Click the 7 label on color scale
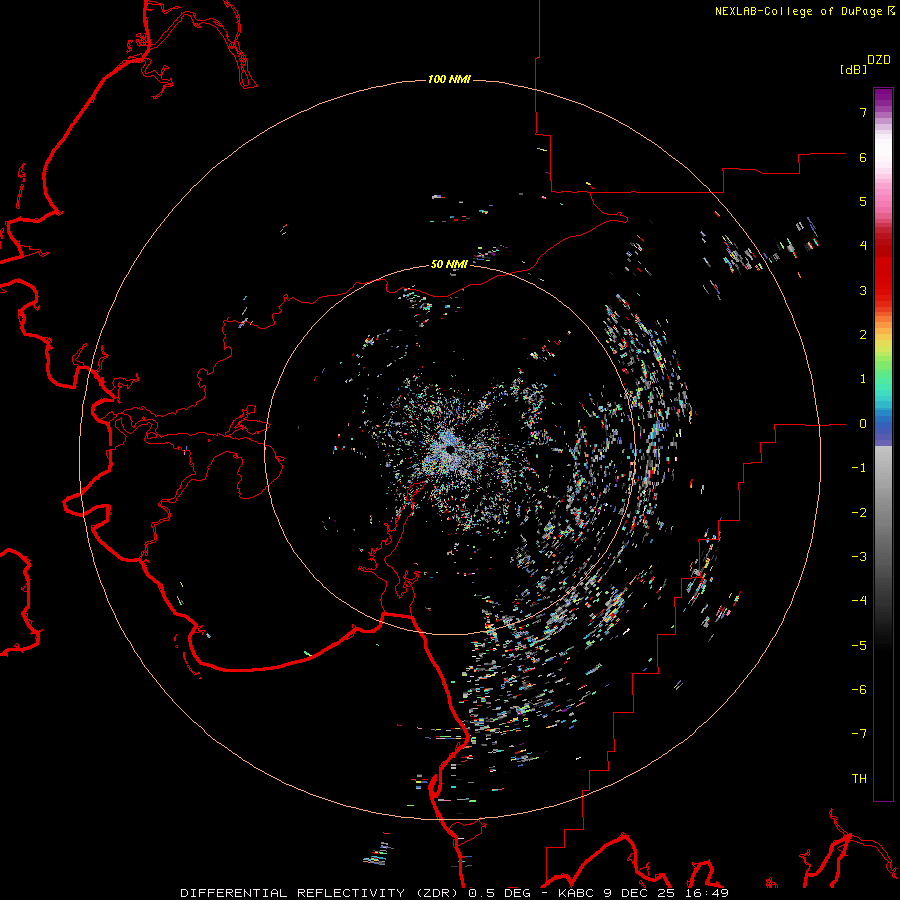 tap(863, 112)
